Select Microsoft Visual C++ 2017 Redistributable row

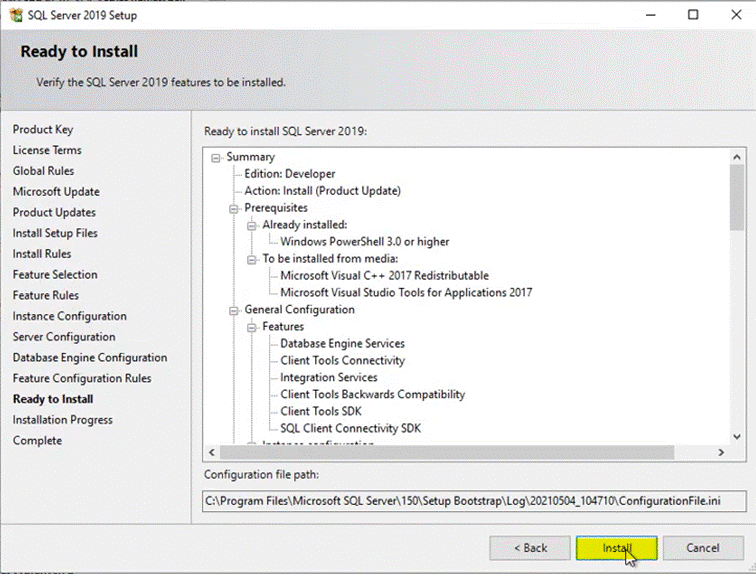pyautogui.click(x=385, y=276)
